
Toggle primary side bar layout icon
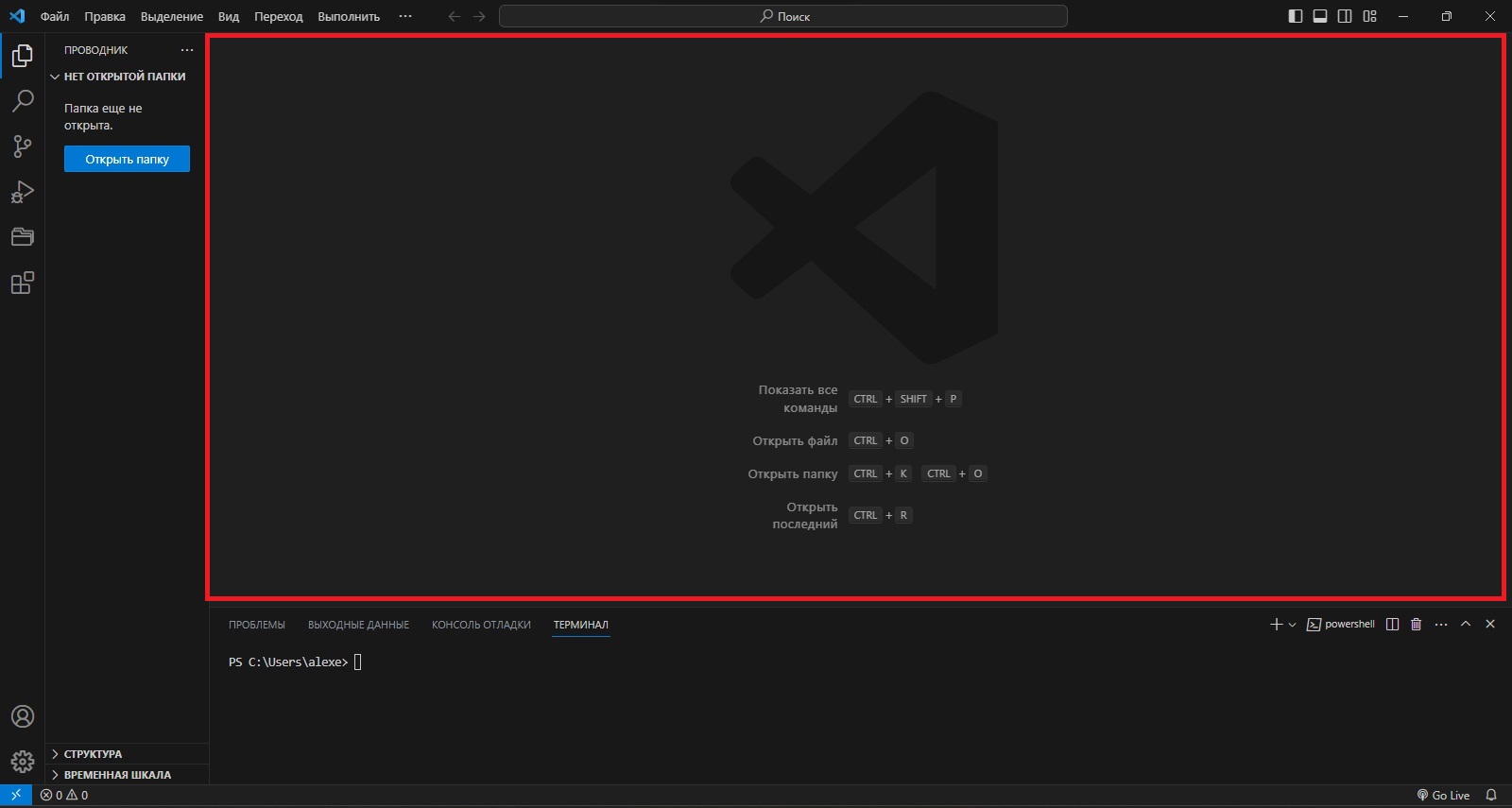point(1296,16)
